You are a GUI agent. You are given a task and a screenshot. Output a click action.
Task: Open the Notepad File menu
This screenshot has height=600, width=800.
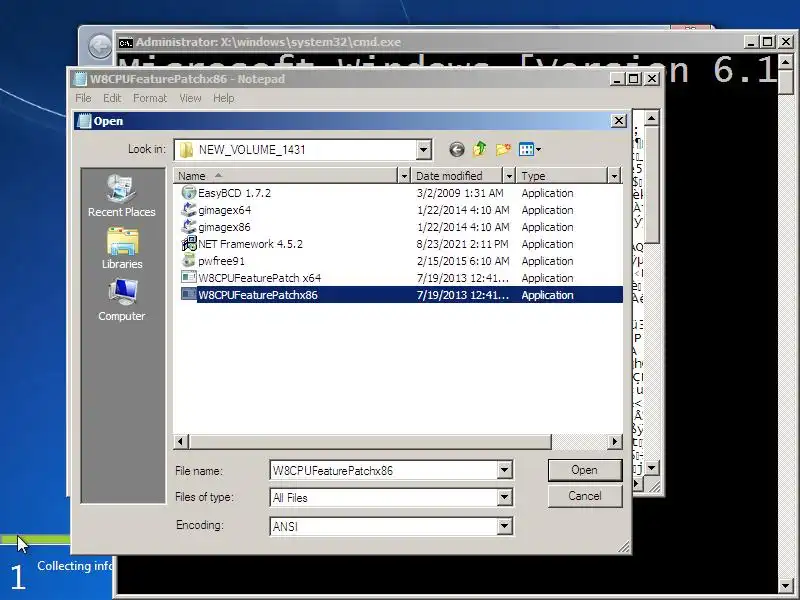coord(83,98)
